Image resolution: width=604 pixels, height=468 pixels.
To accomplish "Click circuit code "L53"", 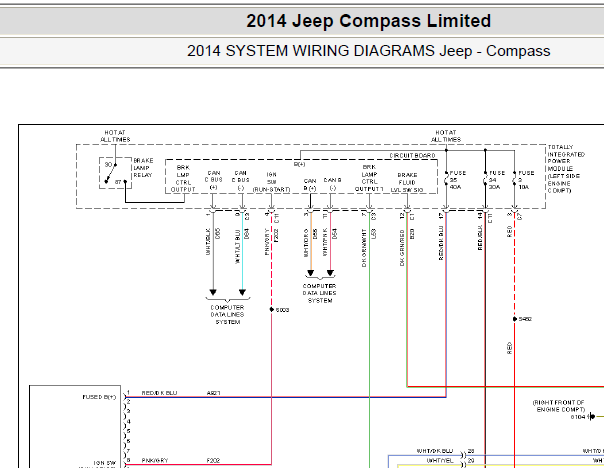I will tap(373, 234).
